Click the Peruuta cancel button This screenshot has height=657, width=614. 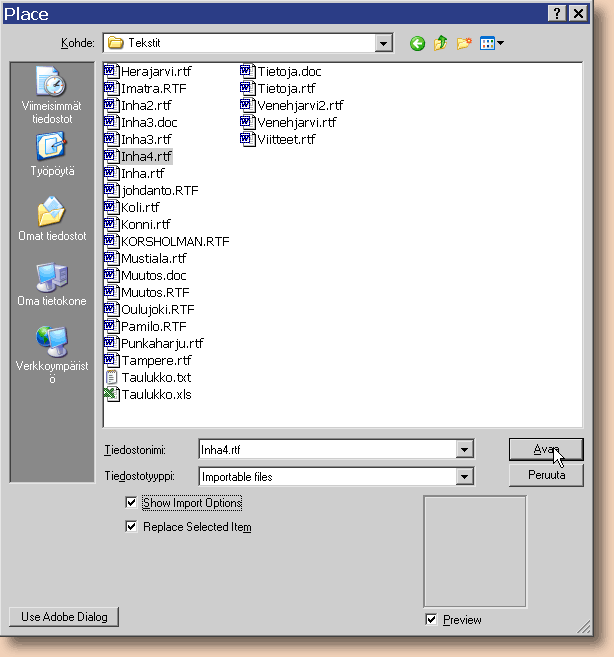(546, 475)
